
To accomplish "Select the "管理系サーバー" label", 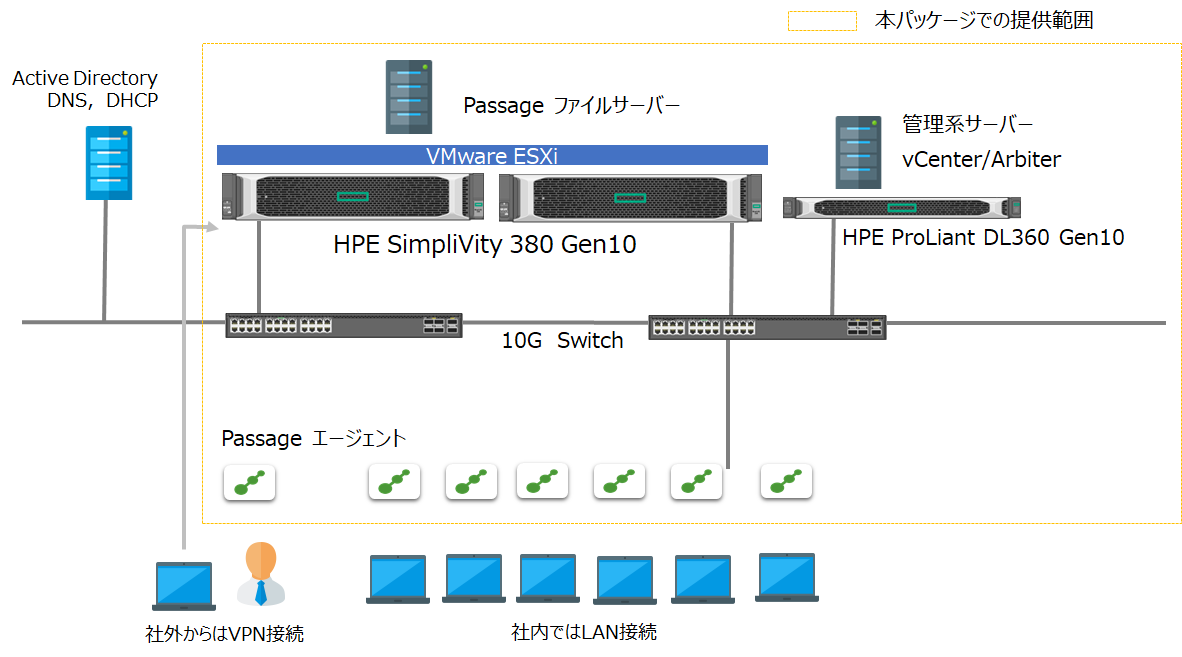I will click(967, 124).
